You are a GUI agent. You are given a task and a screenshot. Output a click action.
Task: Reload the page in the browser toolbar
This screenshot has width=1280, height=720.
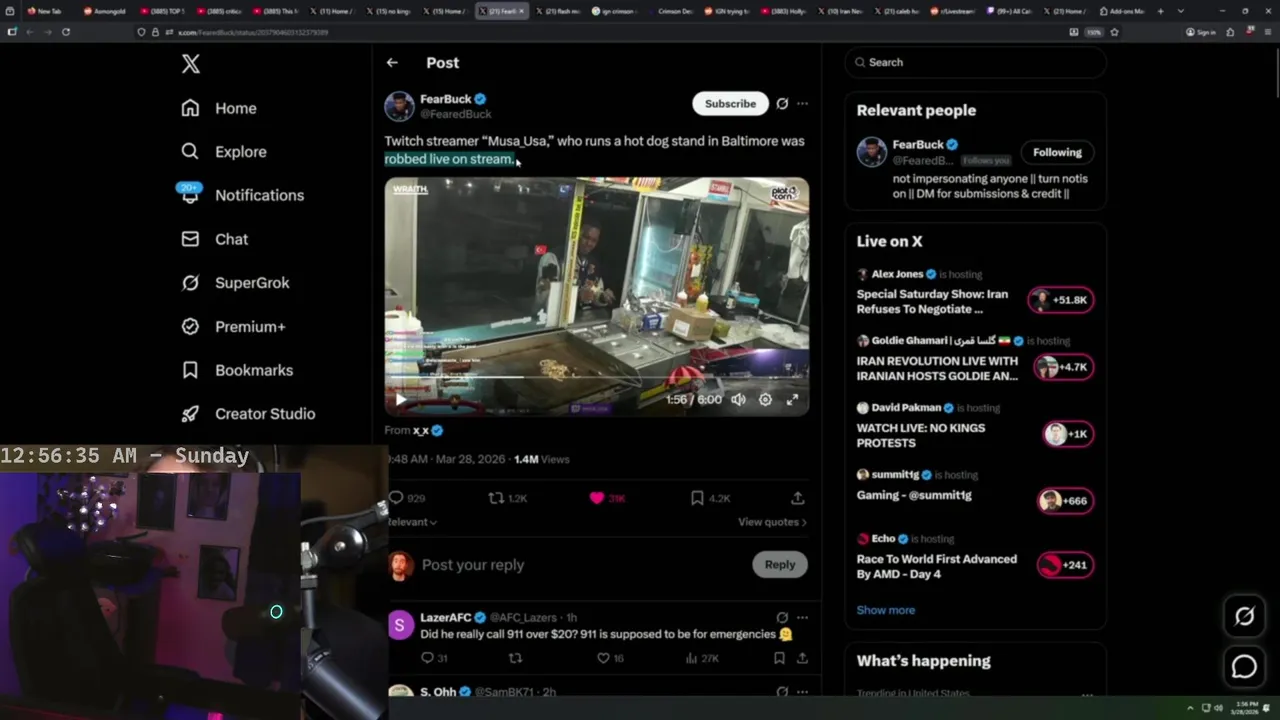pos(66,32)
